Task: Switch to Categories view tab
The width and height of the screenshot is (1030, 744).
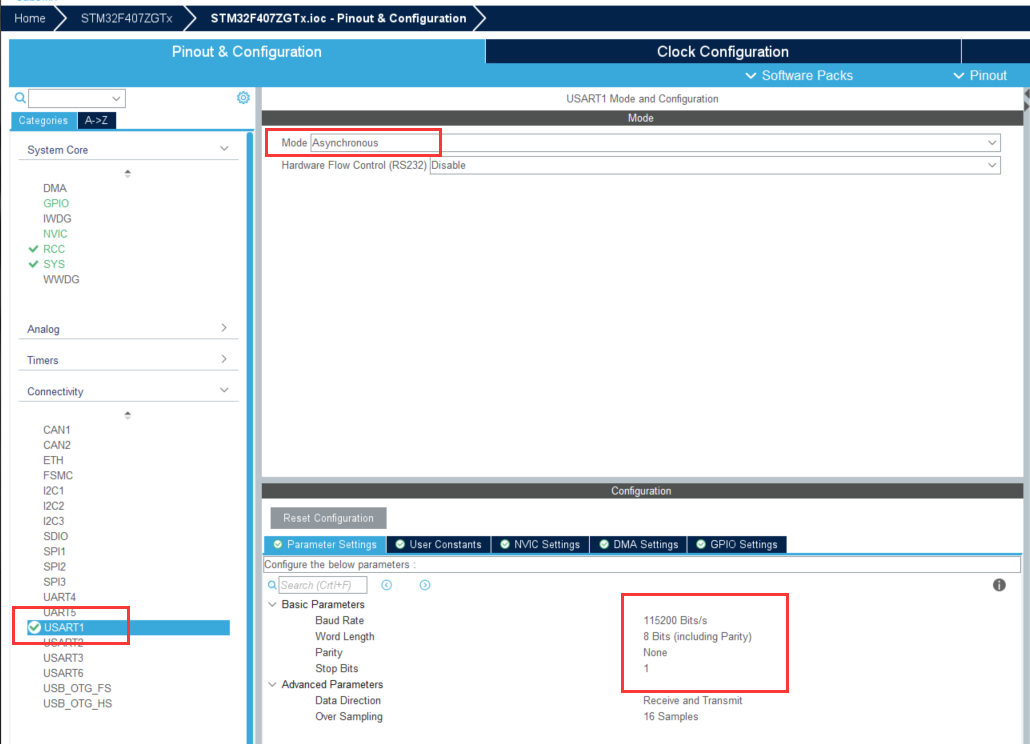Action: (x=43, y=120)
